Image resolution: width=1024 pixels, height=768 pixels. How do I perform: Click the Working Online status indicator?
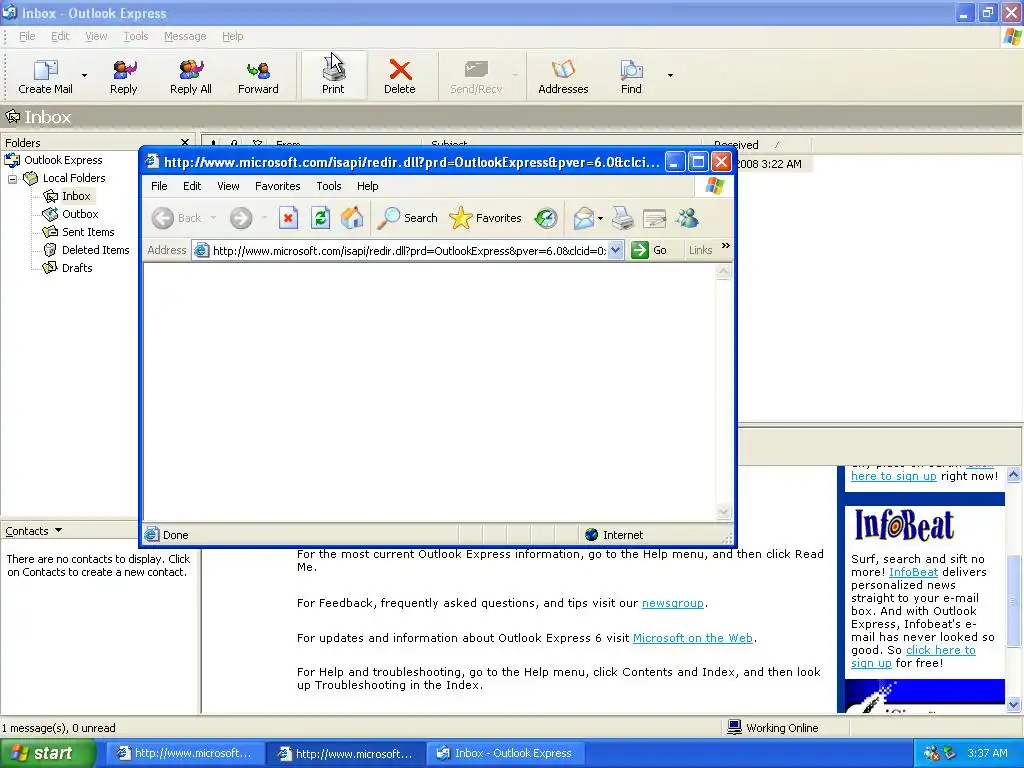coord(773,728)
